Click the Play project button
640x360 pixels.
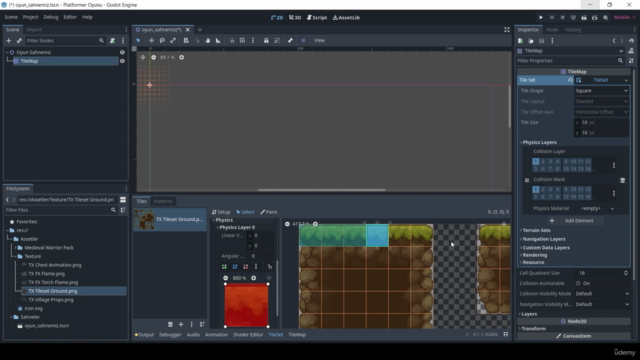click(x=541, y=18)
